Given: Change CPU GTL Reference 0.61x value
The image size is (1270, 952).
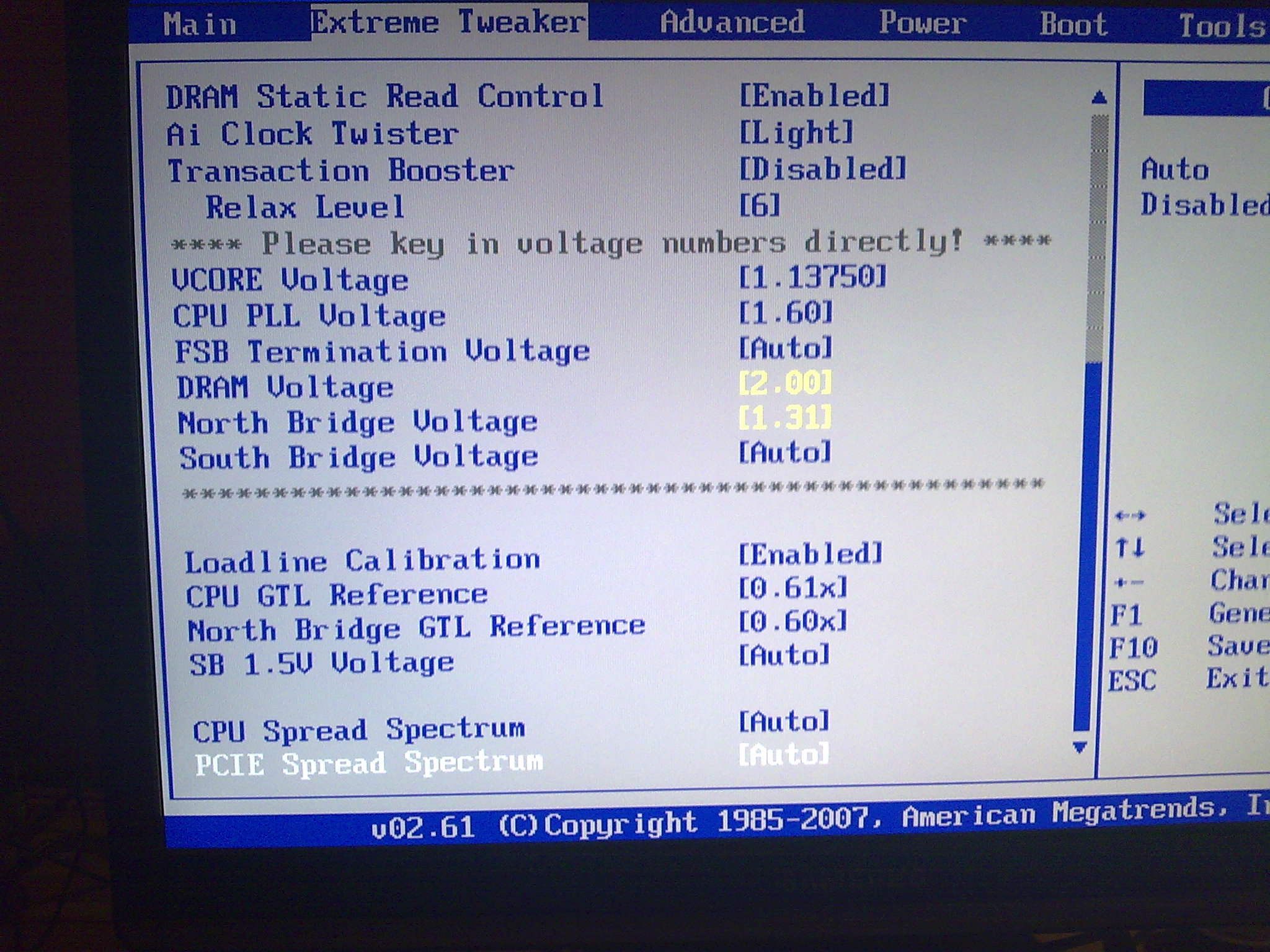Looking at the screenshot, I should (793, 588).
